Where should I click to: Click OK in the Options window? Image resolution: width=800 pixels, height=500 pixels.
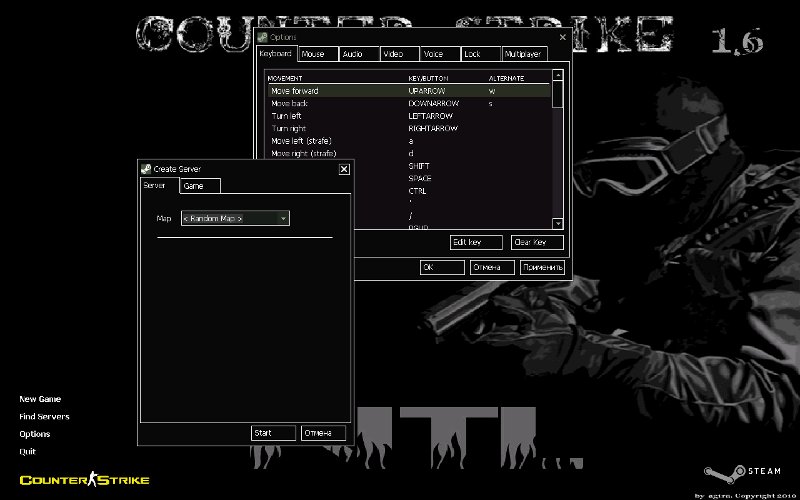(442, 267)
